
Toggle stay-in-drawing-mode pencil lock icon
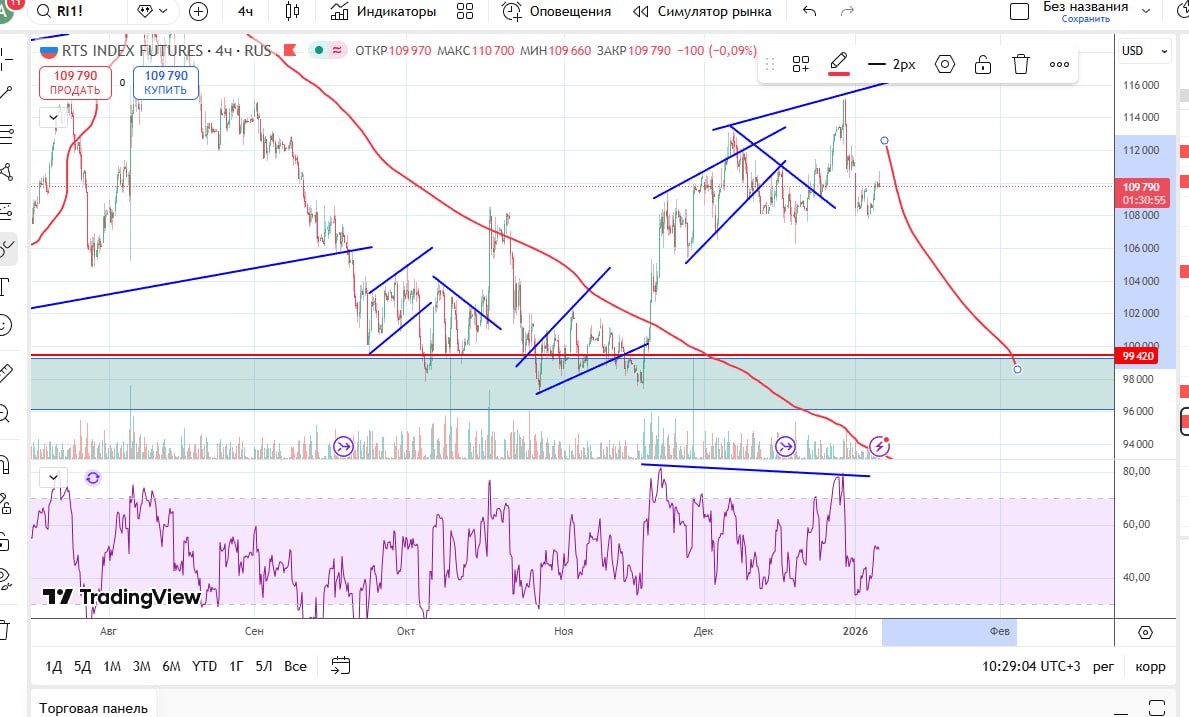click(x=6, y=503)
